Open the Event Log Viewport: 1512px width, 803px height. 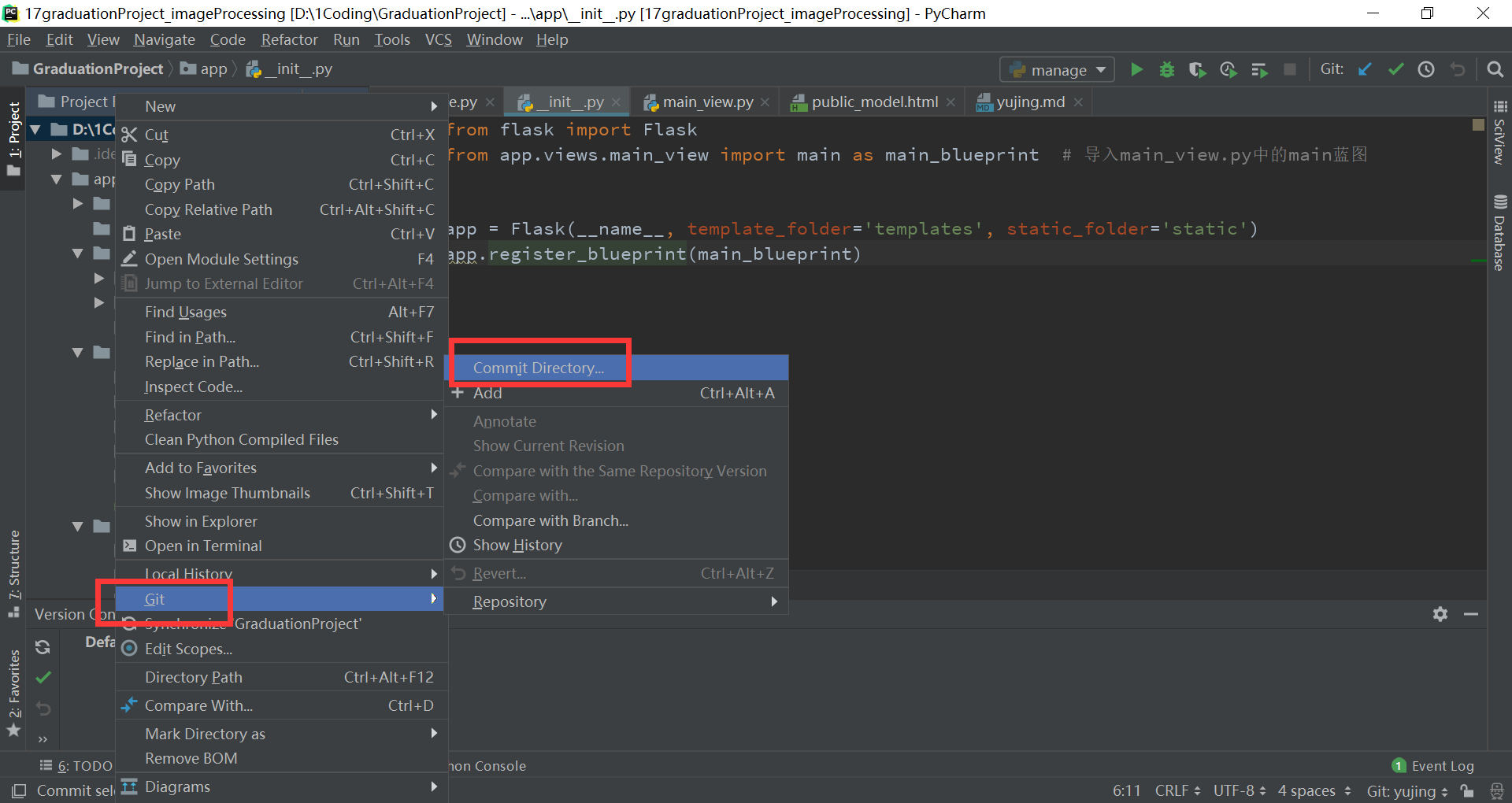(1441, 764)
